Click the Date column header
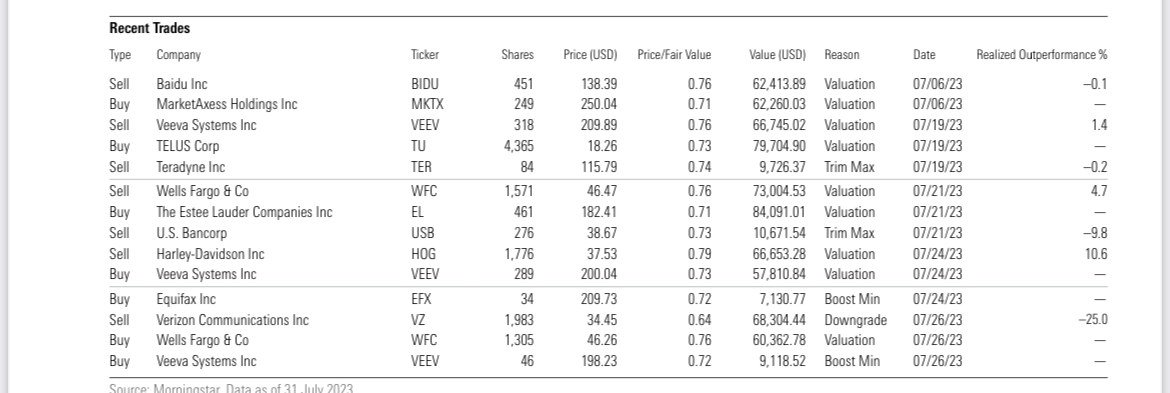Screen dimensions: 1170x393 (924, 54)
